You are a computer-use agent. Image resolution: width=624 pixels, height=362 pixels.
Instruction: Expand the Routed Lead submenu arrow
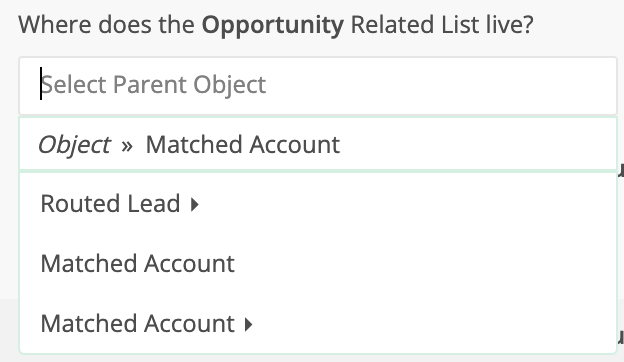pyautogui.click(x=195, y=204)
